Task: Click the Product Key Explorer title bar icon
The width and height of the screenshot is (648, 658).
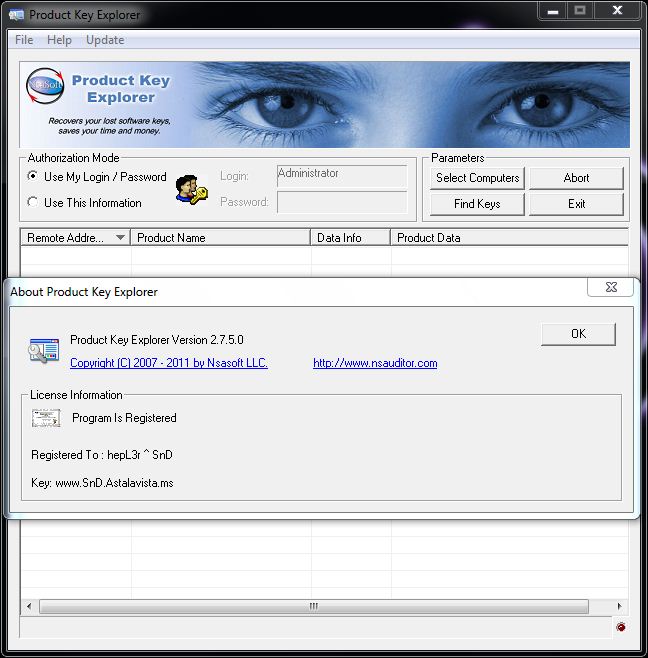Action: coord(16,15)
